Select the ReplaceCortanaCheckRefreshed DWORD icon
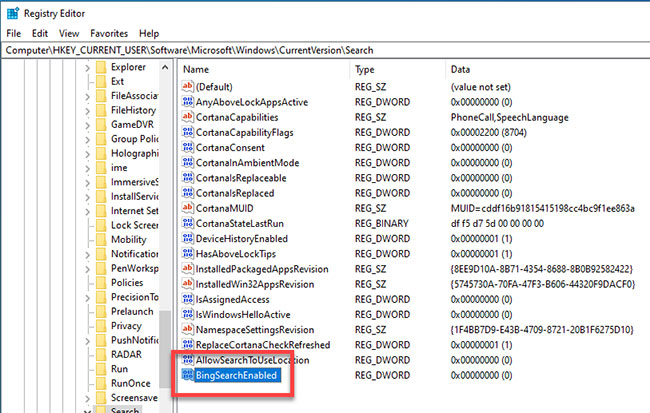 tap(188, 344)
